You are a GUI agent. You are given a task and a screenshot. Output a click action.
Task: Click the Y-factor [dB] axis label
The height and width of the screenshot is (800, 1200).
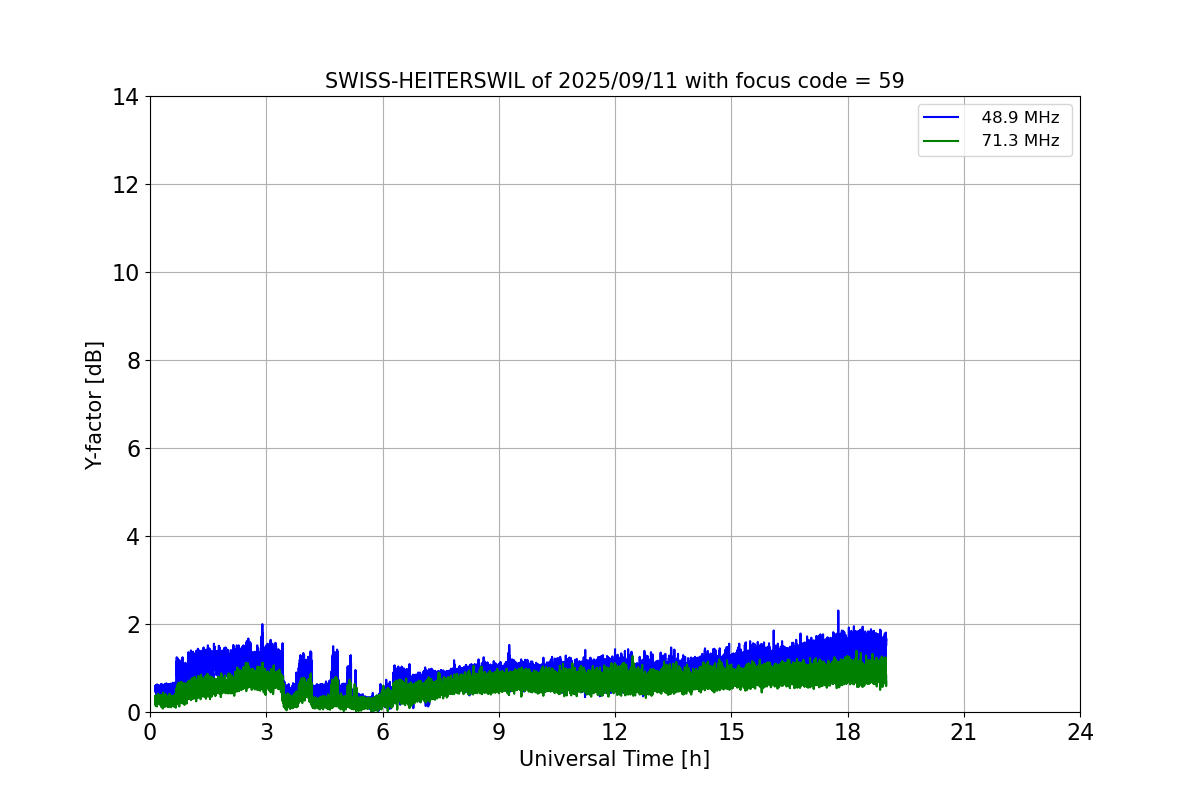(94, 405)
